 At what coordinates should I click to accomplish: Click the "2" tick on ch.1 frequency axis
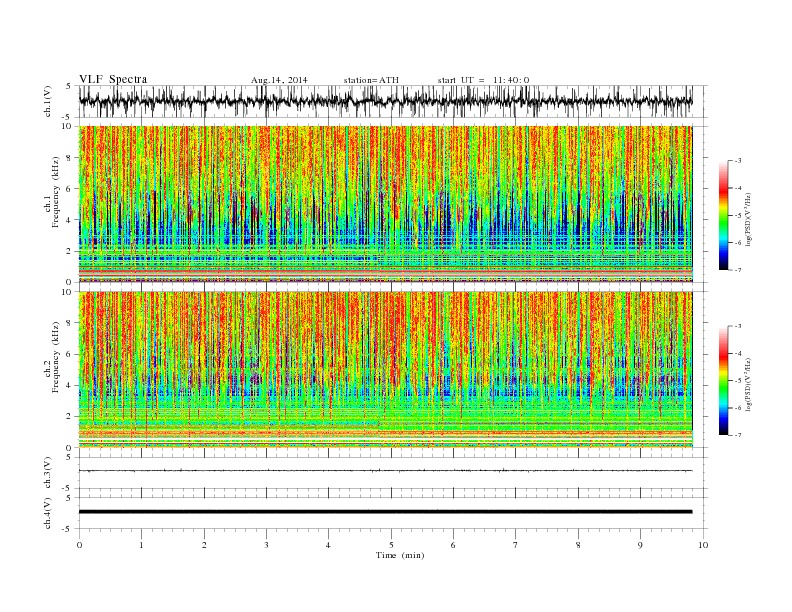(x=70, y=251)
